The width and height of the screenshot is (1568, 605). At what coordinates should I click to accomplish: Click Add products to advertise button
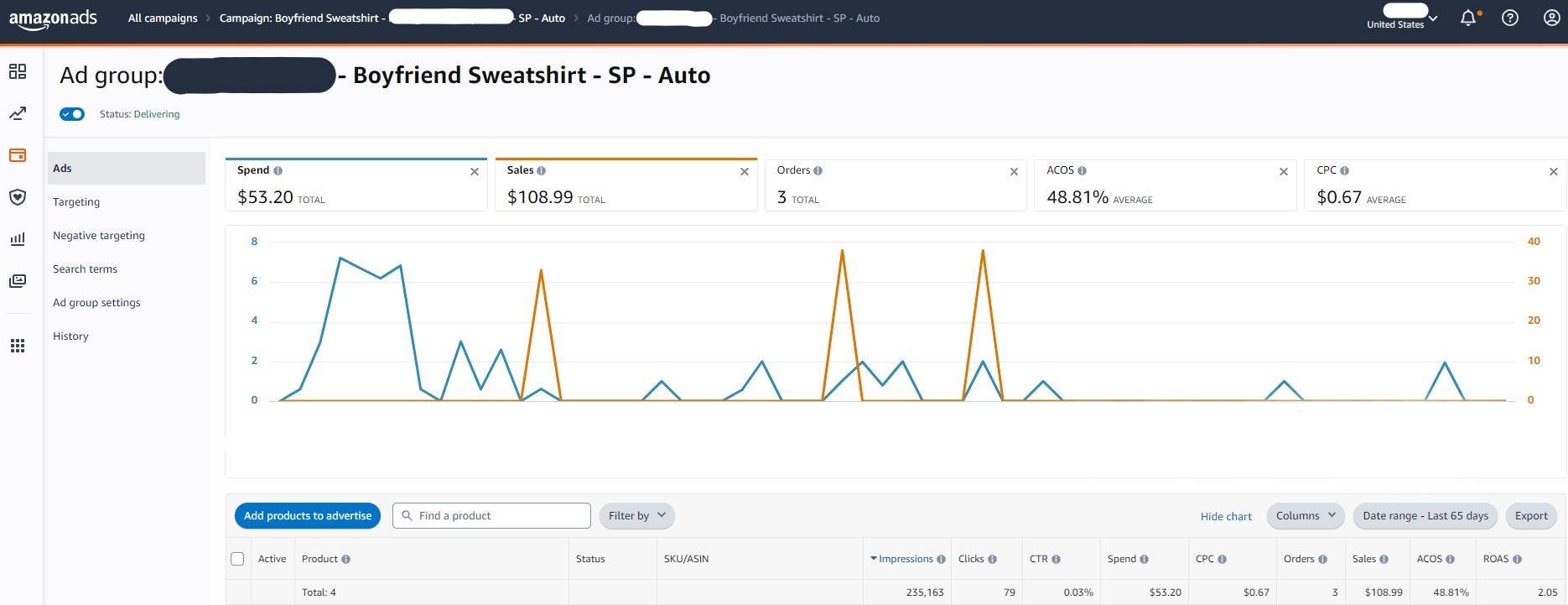coord(308,516)
